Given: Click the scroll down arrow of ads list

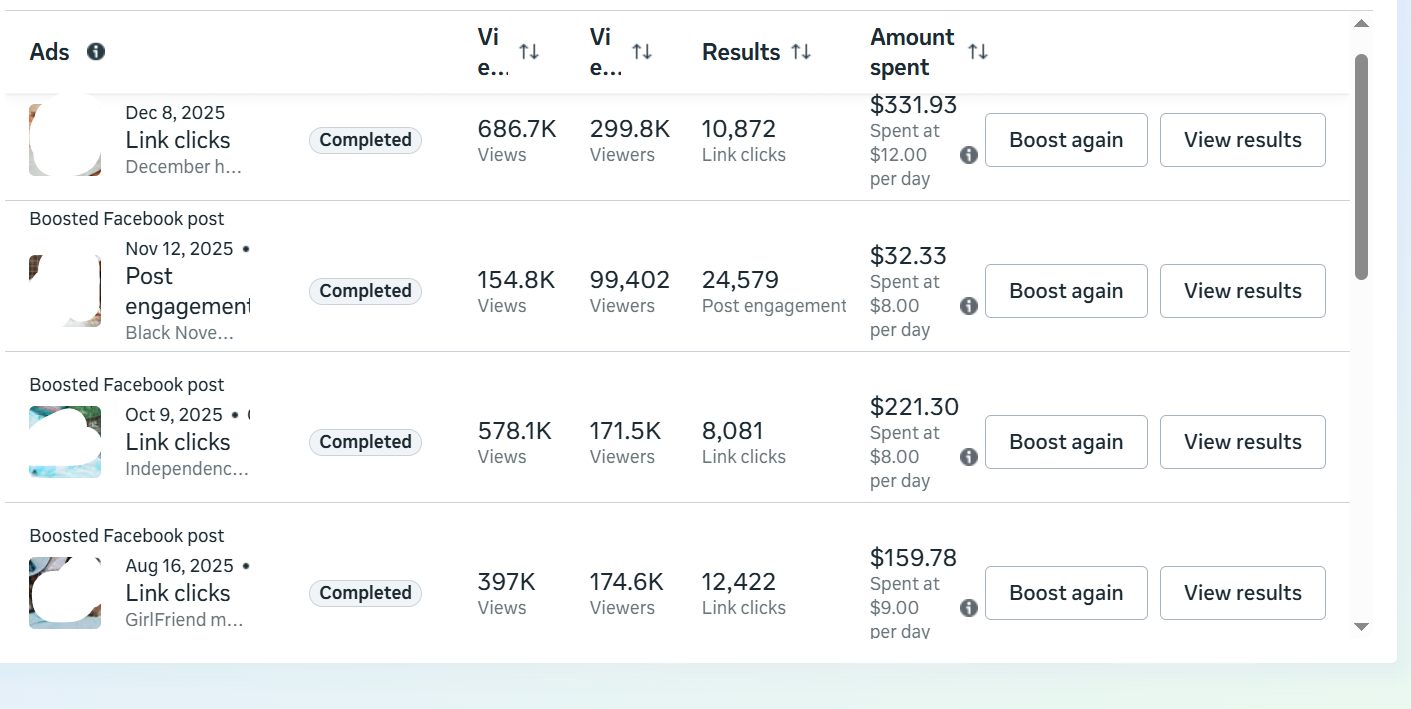Looking at the screenshot, I should click(x=1361, y=627).
